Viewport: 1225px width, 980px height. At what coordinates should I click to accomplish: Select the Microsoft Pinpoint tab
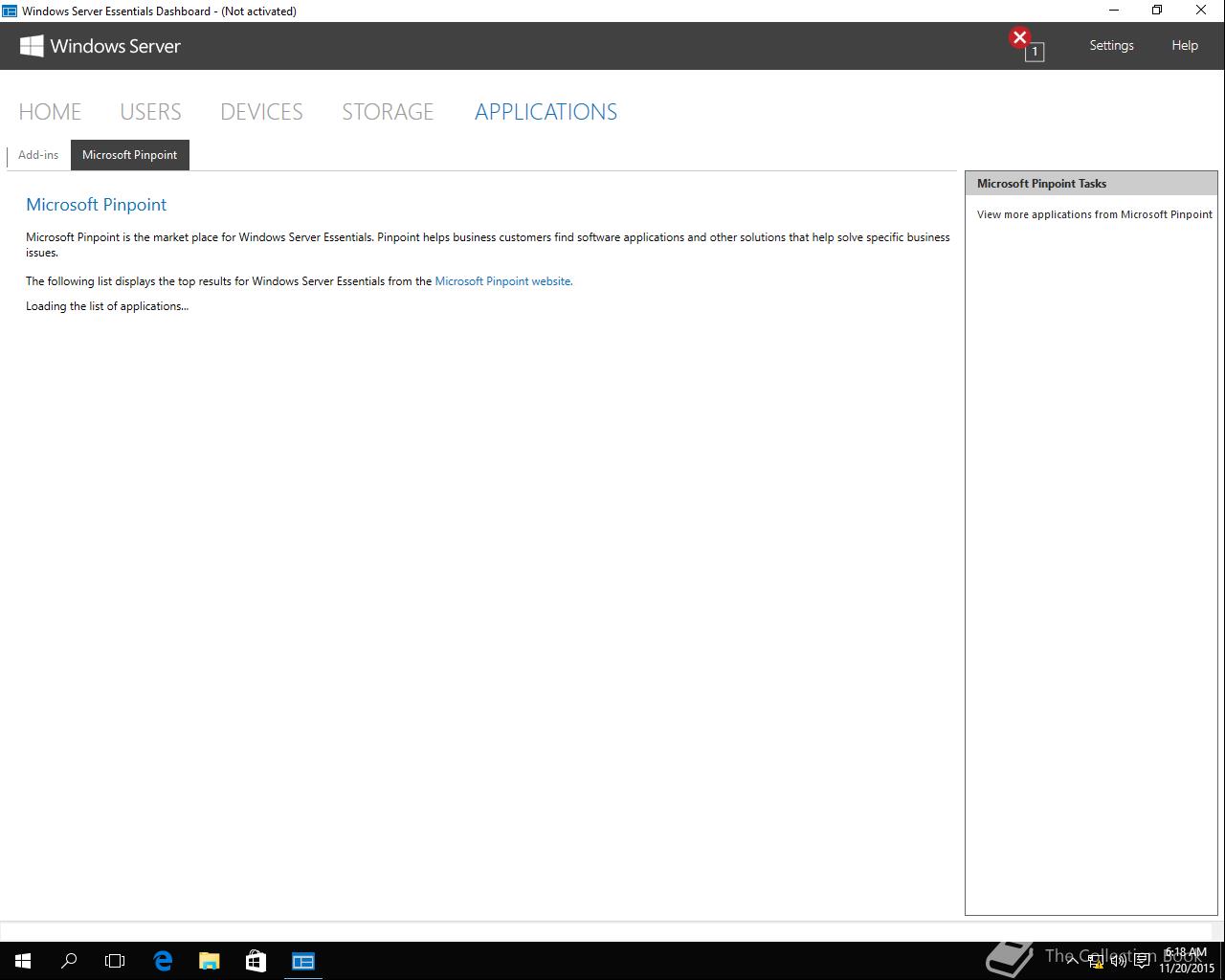pos(130,155)
